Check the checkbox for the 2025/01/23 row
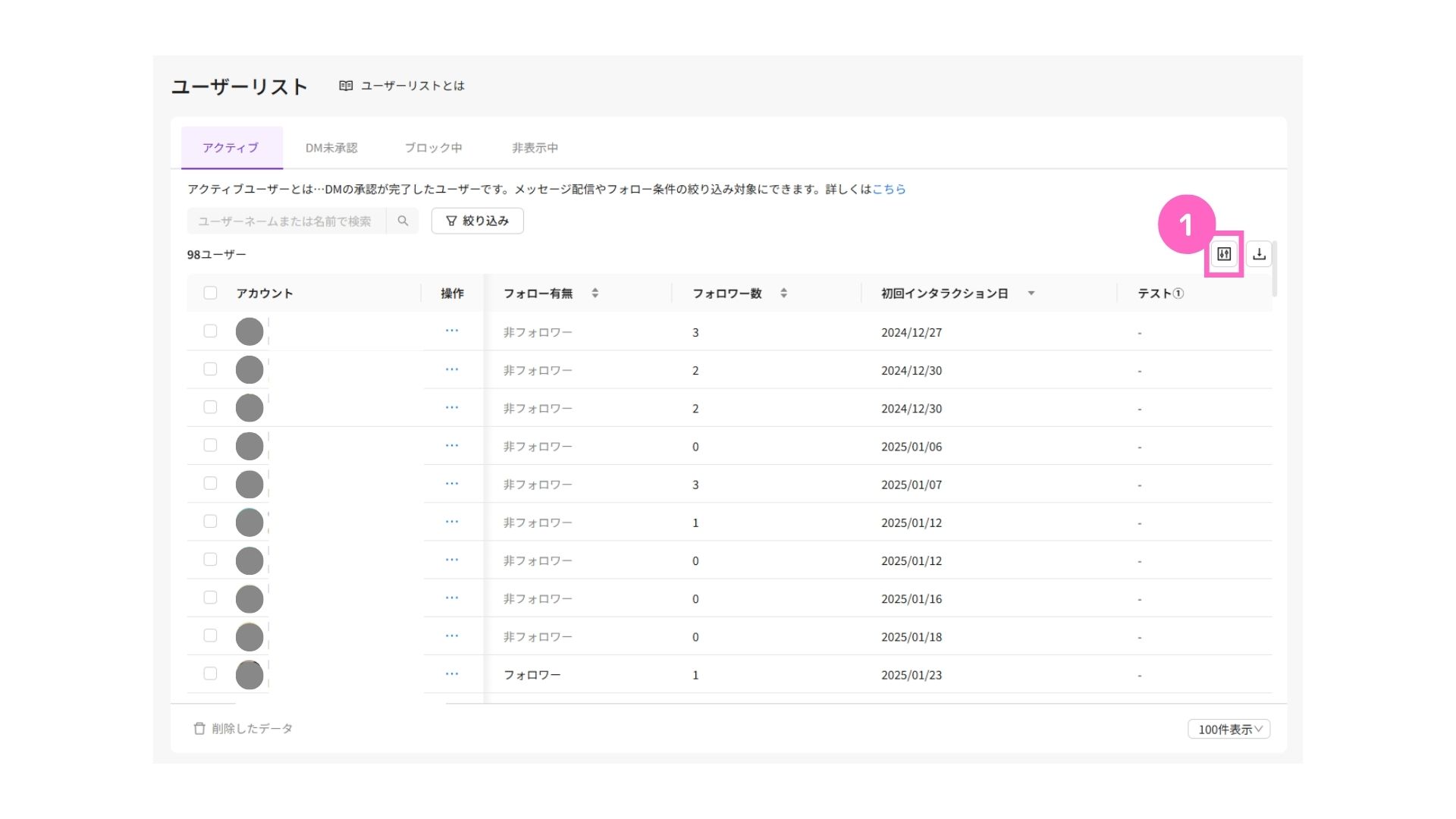Image resolution: width=1456 pixels, height=819 pixels. [210, 673]
